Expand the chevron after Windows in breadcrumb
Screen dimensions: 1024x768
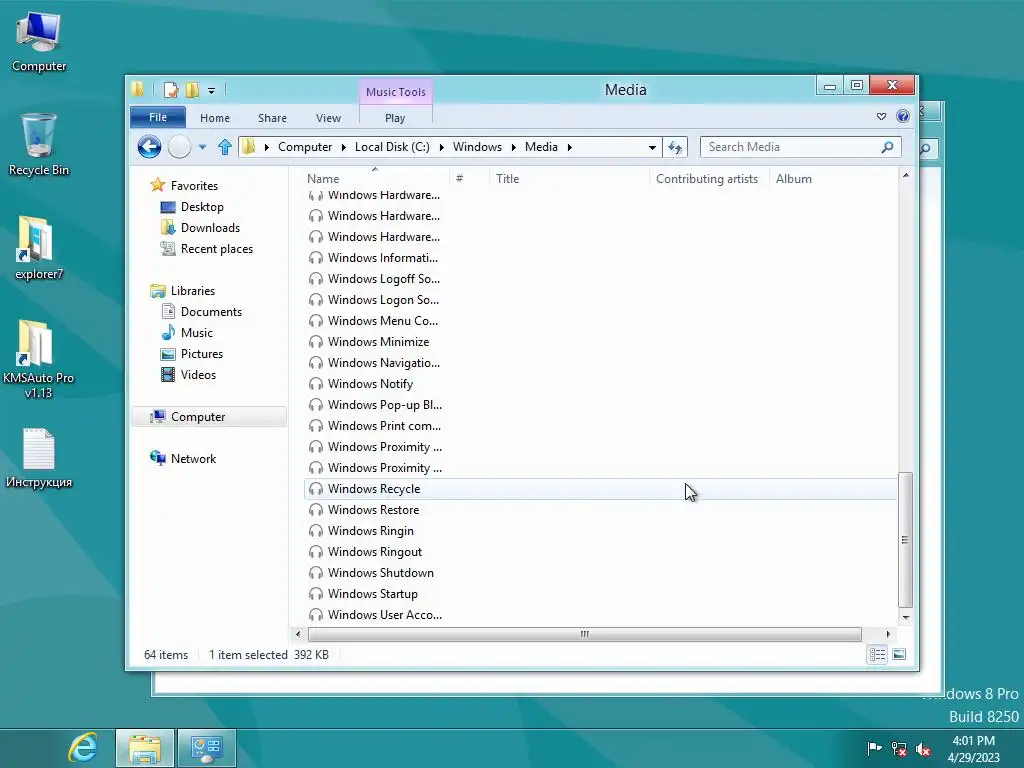click(x=513, y=147)
